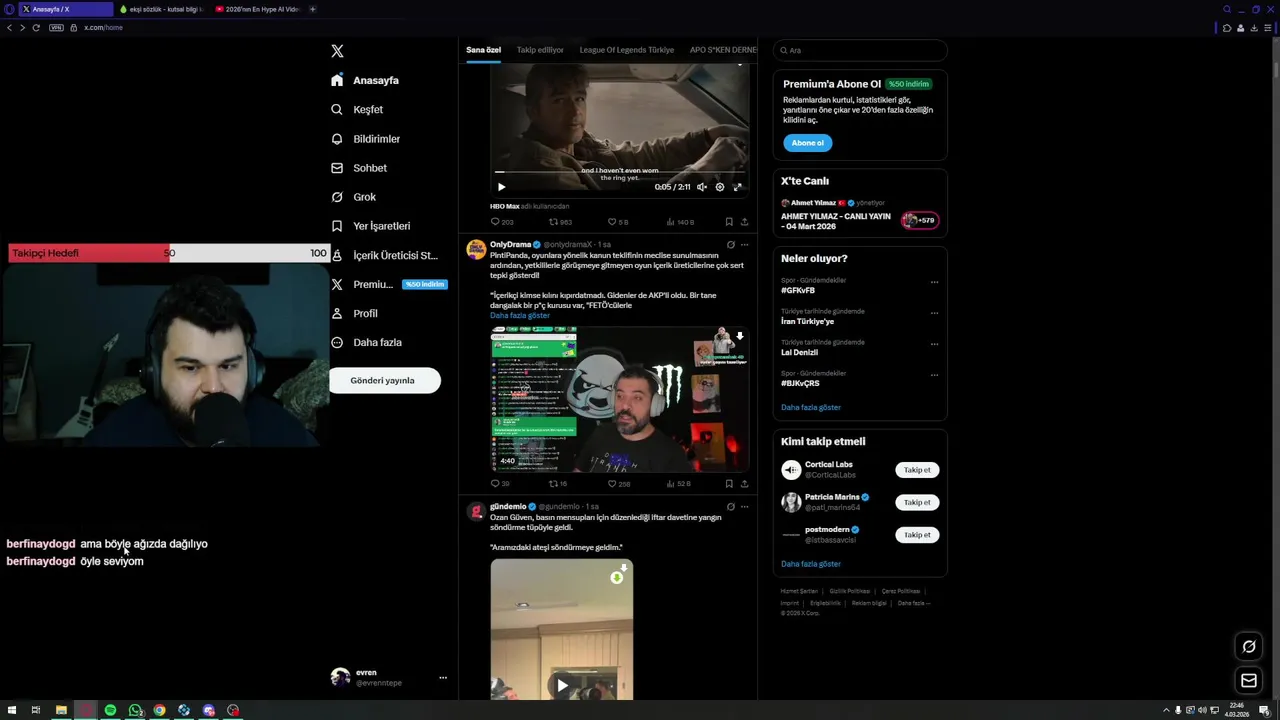The image size is (1280, 720).
Task: Switch to League Of Legends Türkiye tab
Action: [627, 50]
